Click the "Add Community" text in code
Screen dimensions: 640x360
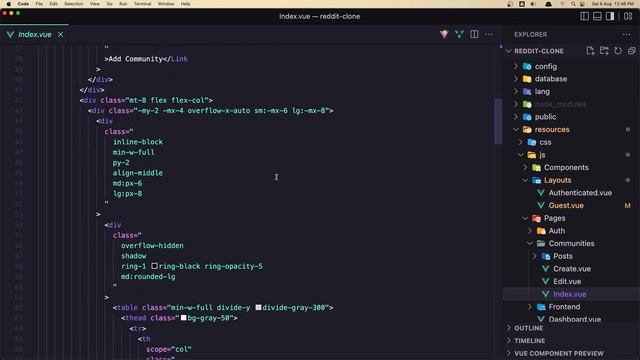pos(136,59)
